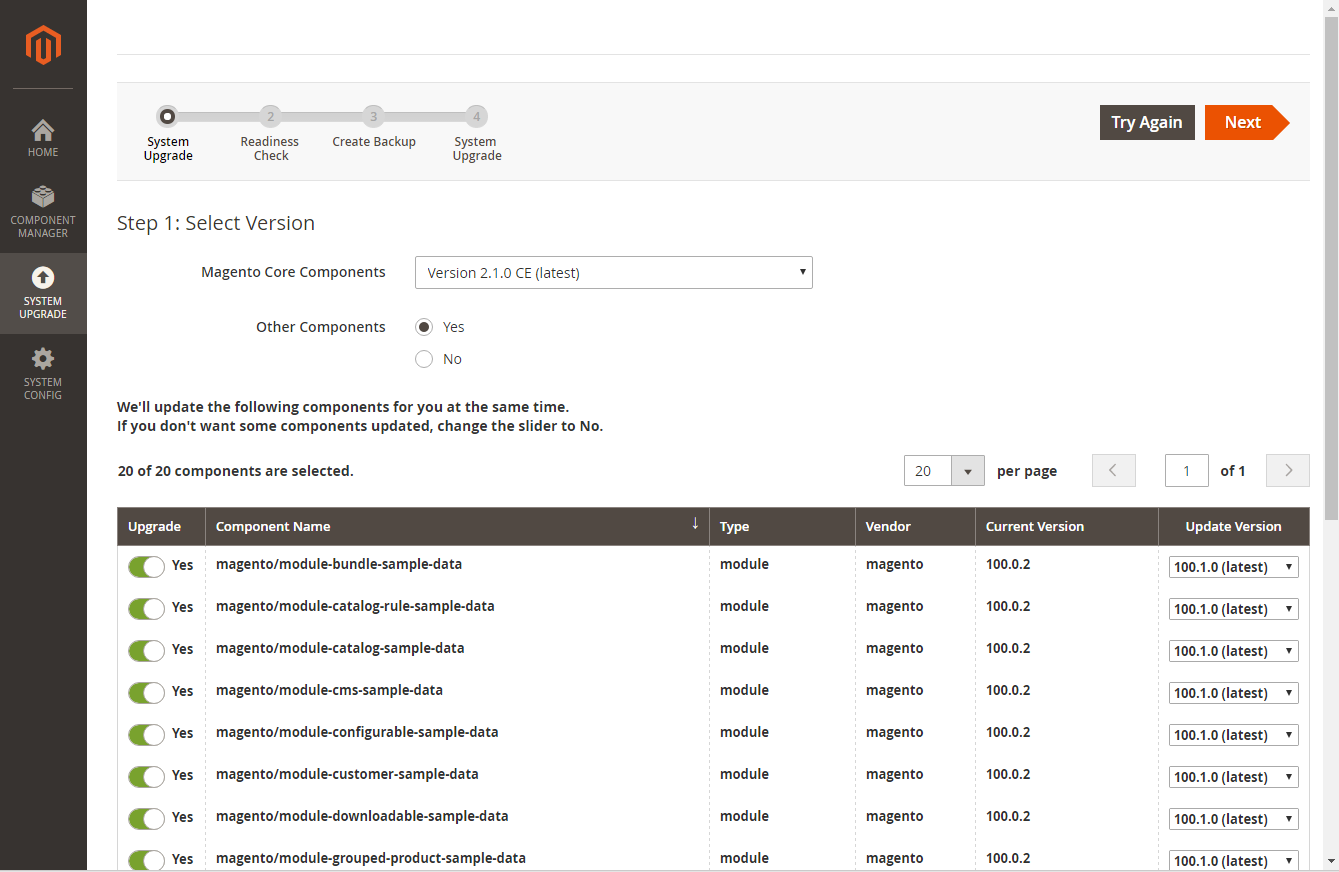Go to next page arrow
The width and height of the screenshot is (1339, 872).
tap(1288, 470)
